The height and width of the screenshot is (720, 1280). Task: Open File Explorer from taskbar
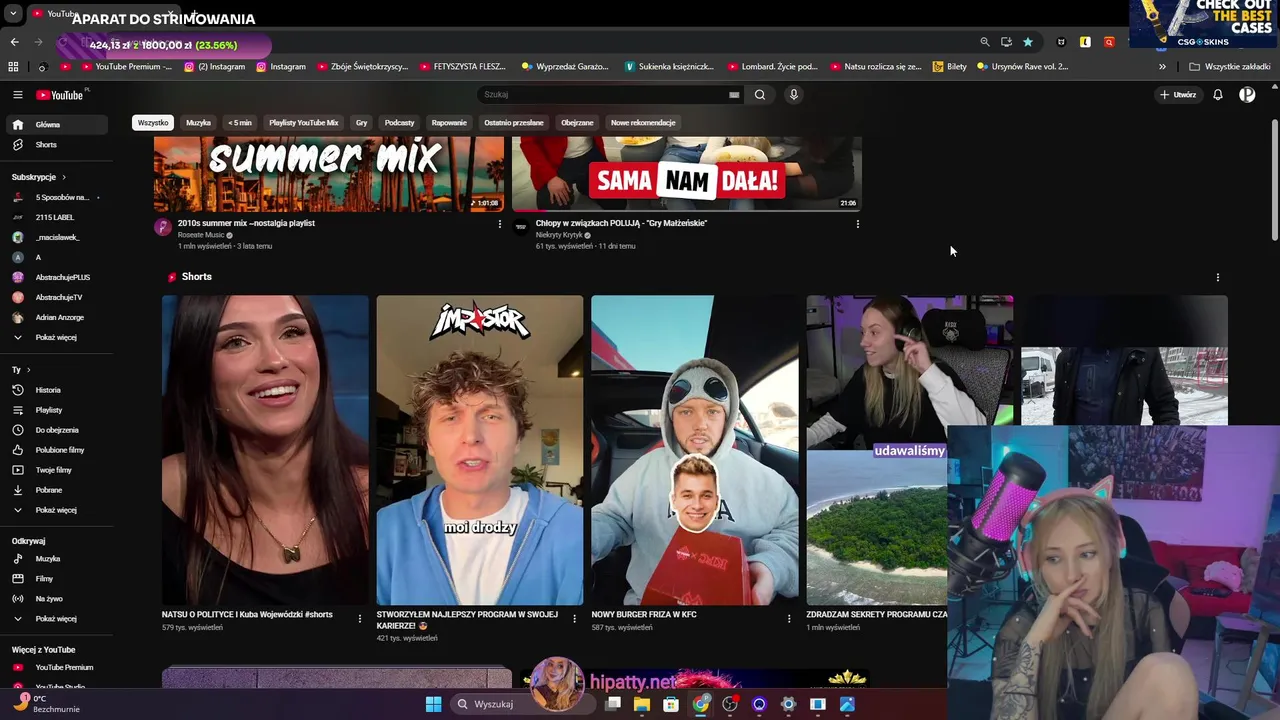click(642, 704)
